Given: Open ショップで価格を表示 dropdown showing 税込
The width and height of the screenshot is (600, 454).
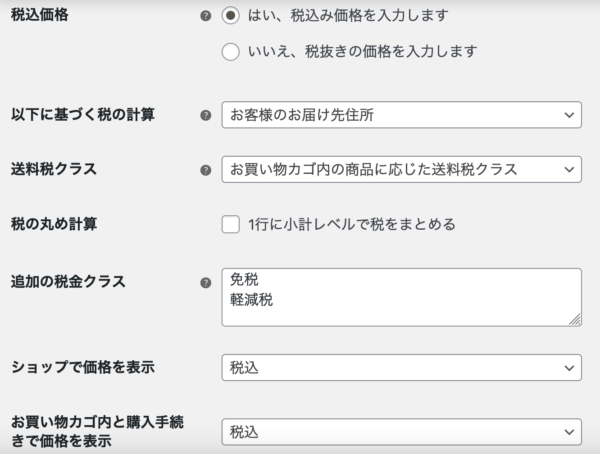Looking at the screenshot, I should pos(401,367).
